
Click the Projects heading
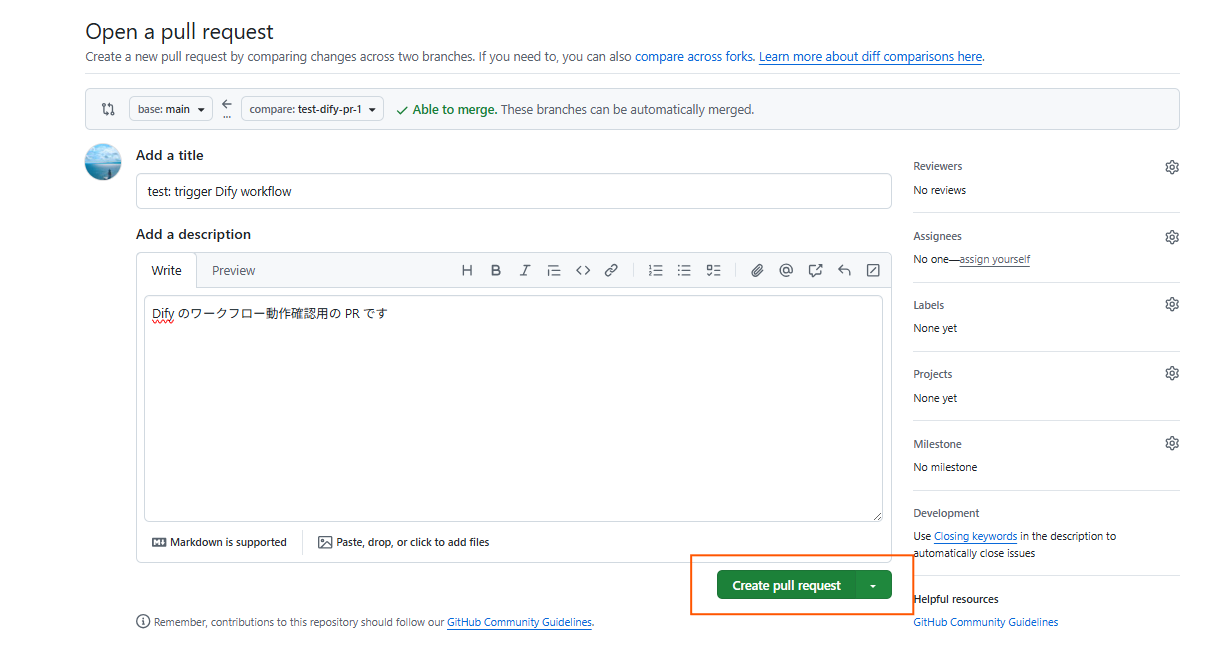pos(933,374)
